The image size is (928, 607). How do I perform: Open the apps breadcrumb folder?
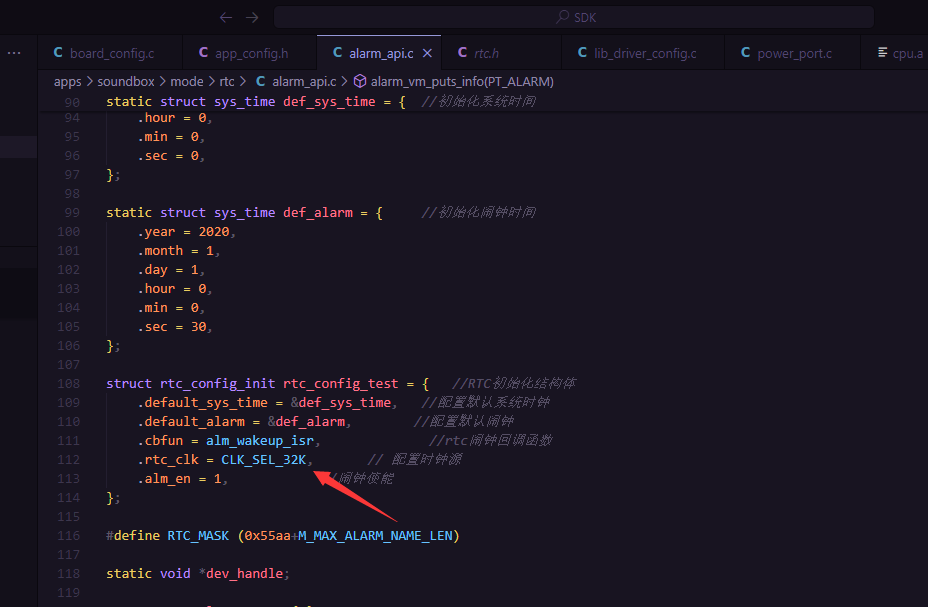click(x=67, y=82)
